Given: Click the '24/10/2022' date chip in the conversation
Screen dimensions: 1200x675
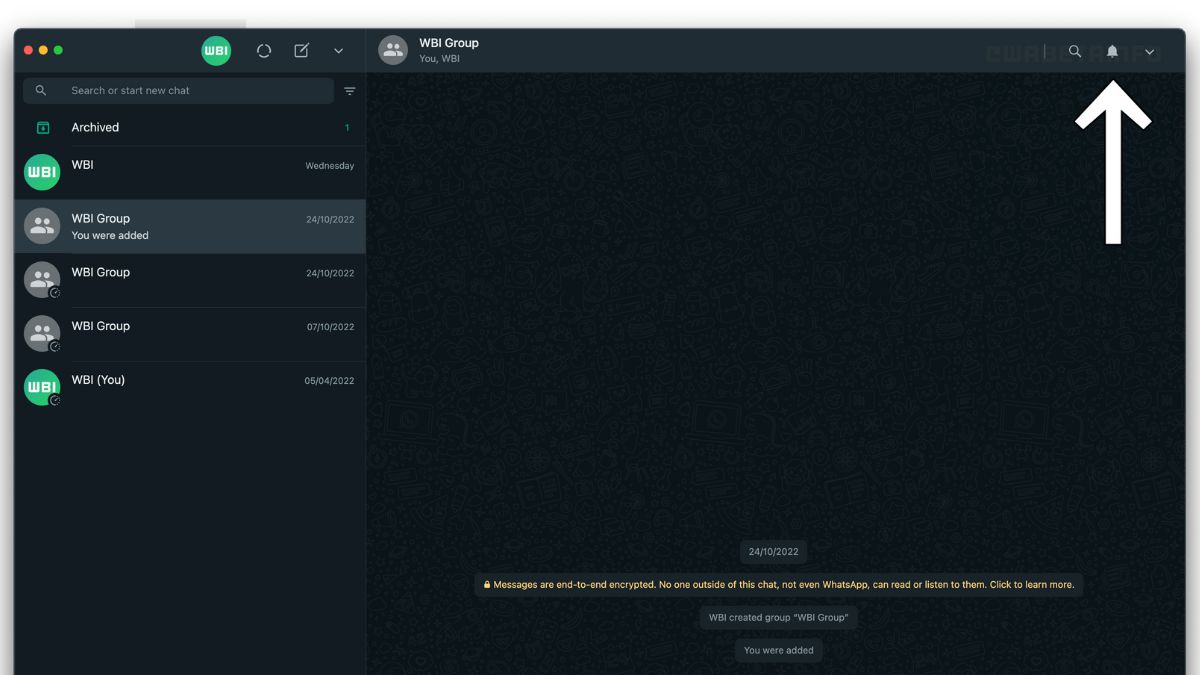Looking at the screenshot, I should (x=774, y=551).
